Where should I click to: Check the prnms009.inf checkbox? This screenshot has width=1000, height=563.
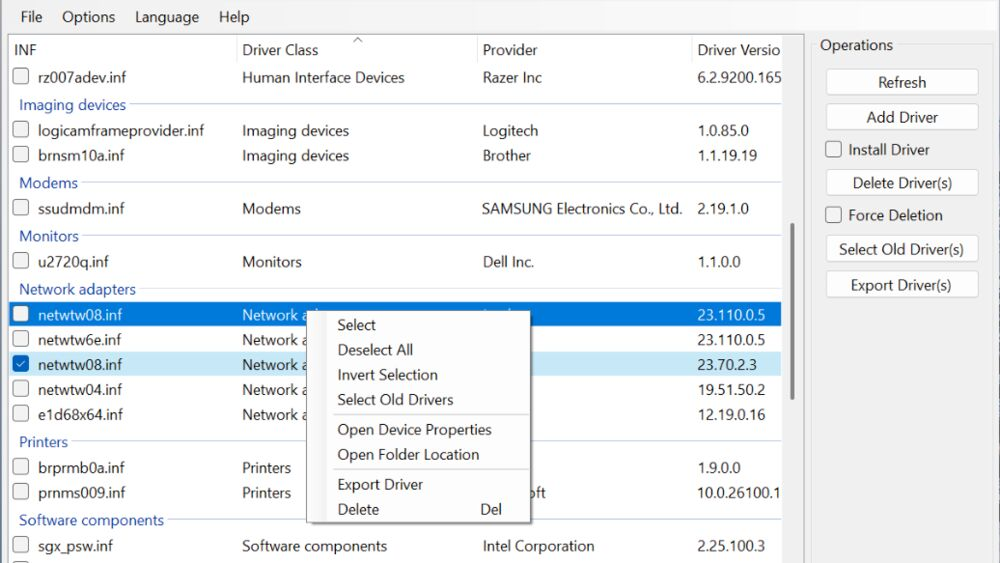point(21,492)
